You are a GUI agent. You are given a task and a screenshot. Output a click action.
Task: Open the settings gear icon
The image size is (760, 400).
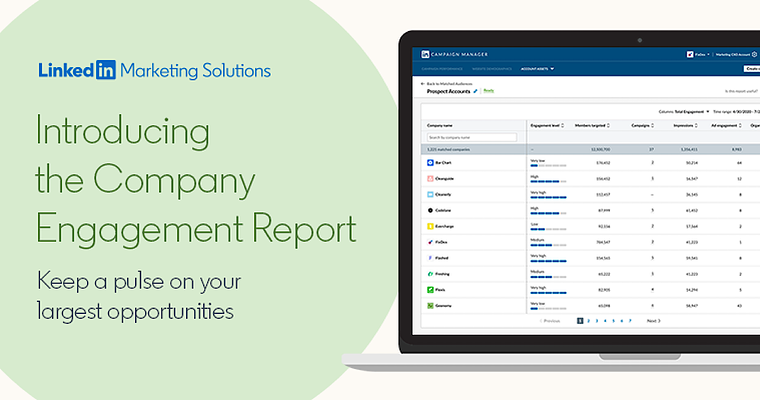[754, 54]
